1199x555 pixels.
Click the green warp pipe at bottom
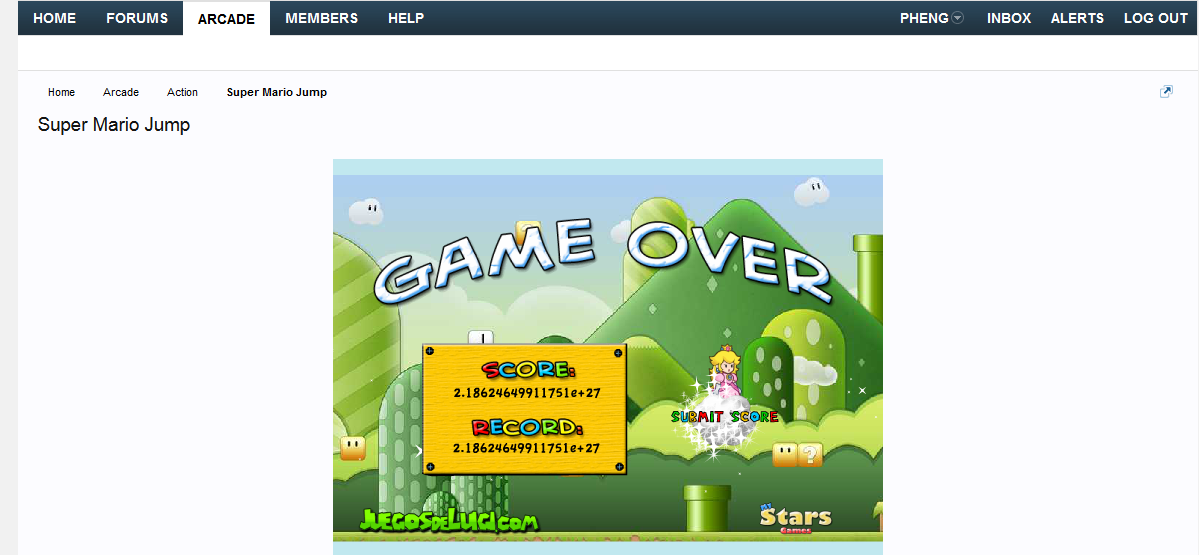[x=707, y=508]
